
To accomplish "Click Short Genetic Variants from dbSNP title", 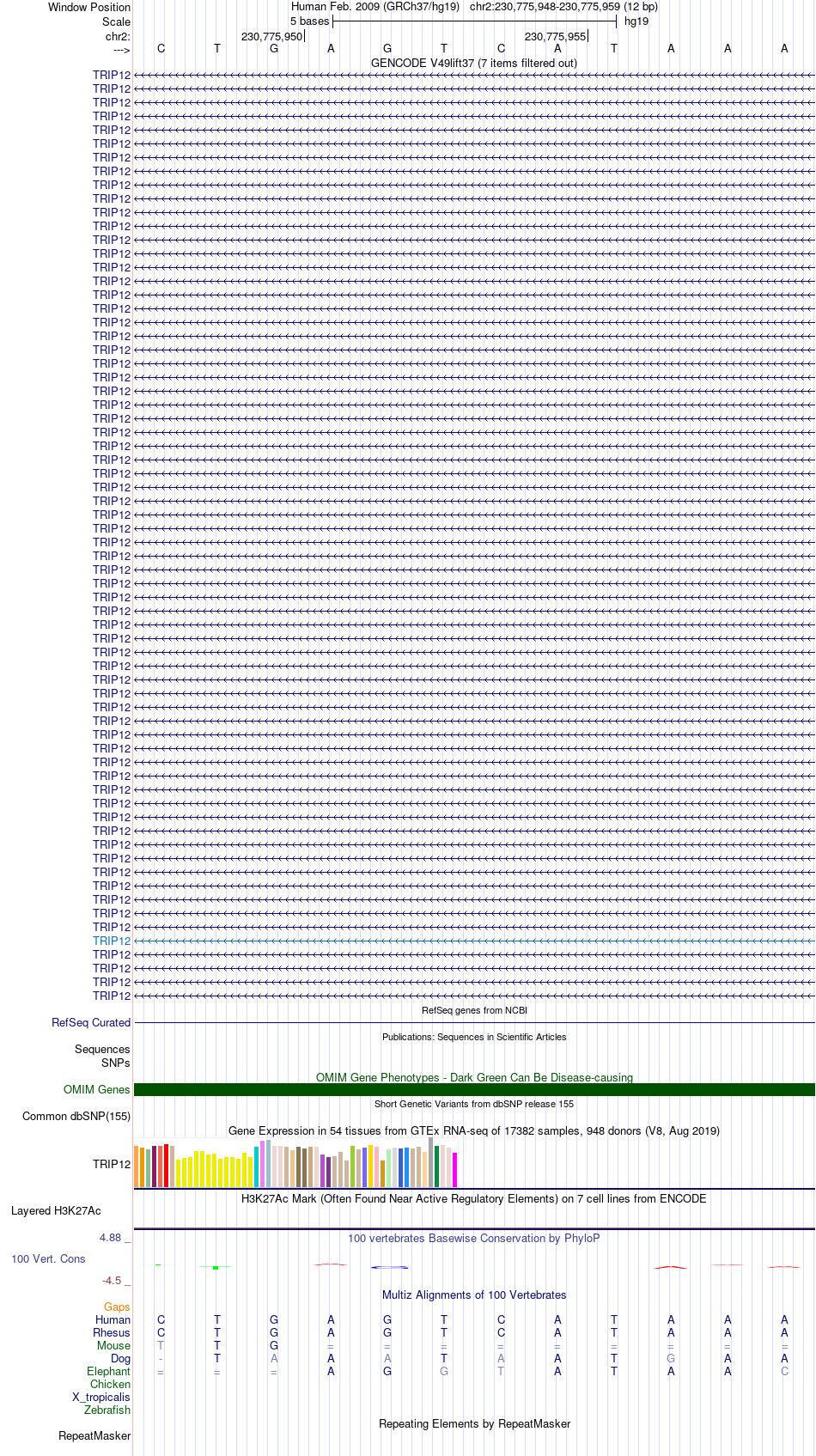I will pyautogui.click(x=474, y=1104).
